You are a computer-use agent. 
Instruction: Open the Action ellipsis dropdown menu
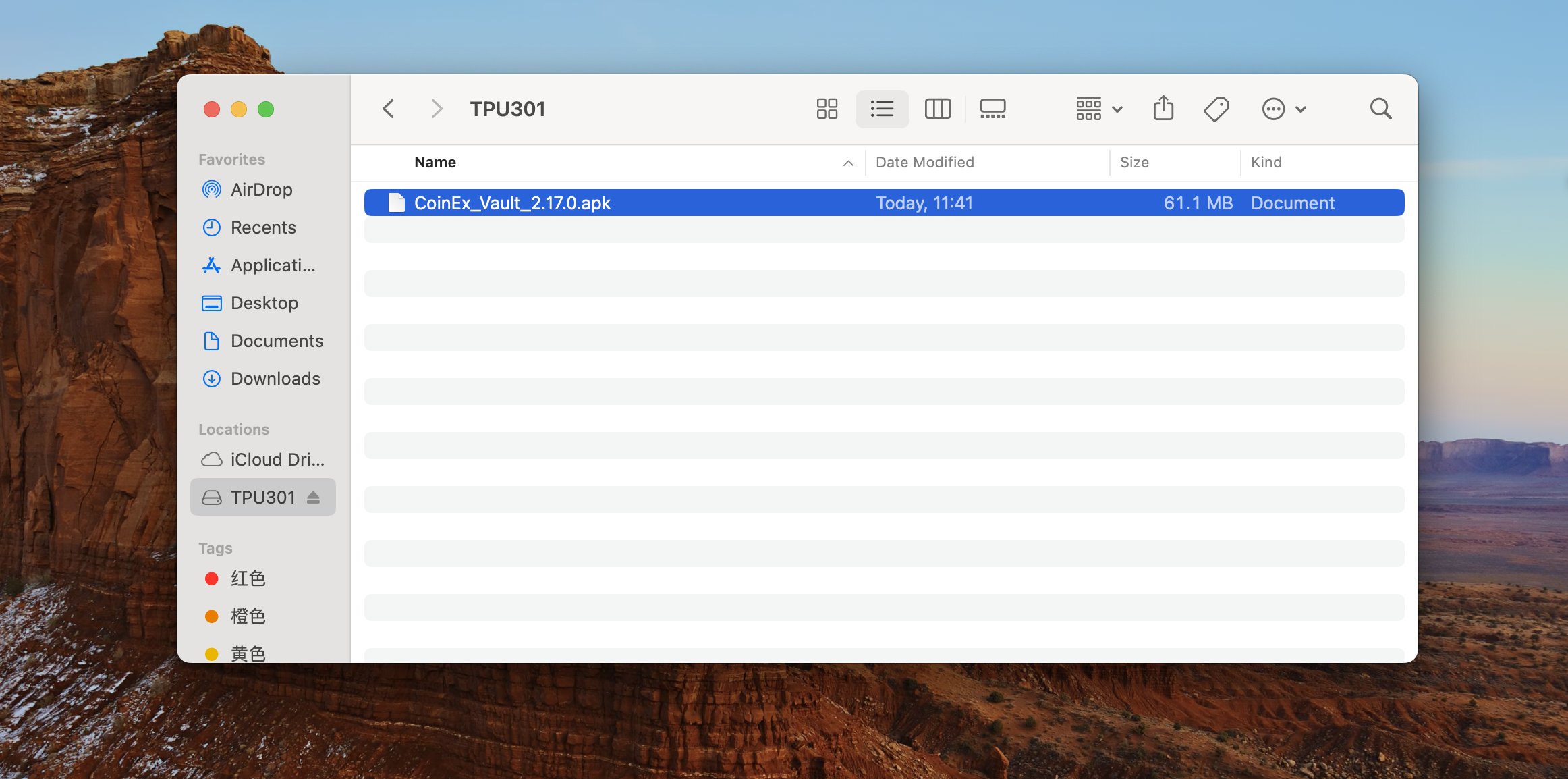pyautogui.click(x=1284, y=109)
